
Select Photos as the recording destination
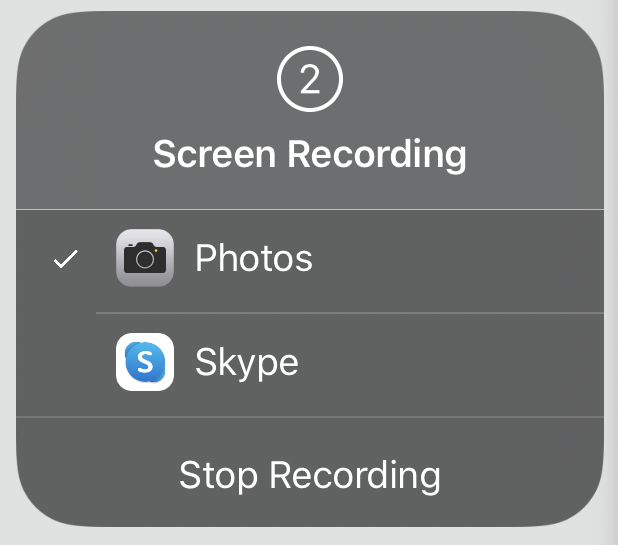(310, 261)
